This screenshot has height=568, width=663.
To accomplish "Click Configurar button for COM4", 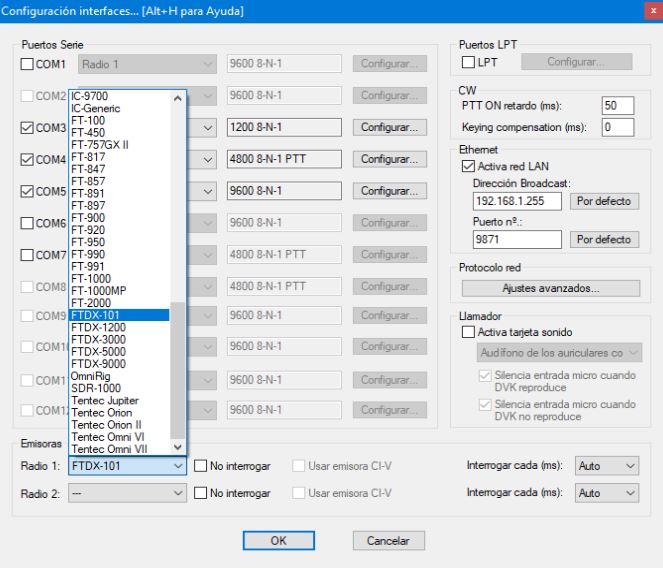I will 390,159.
